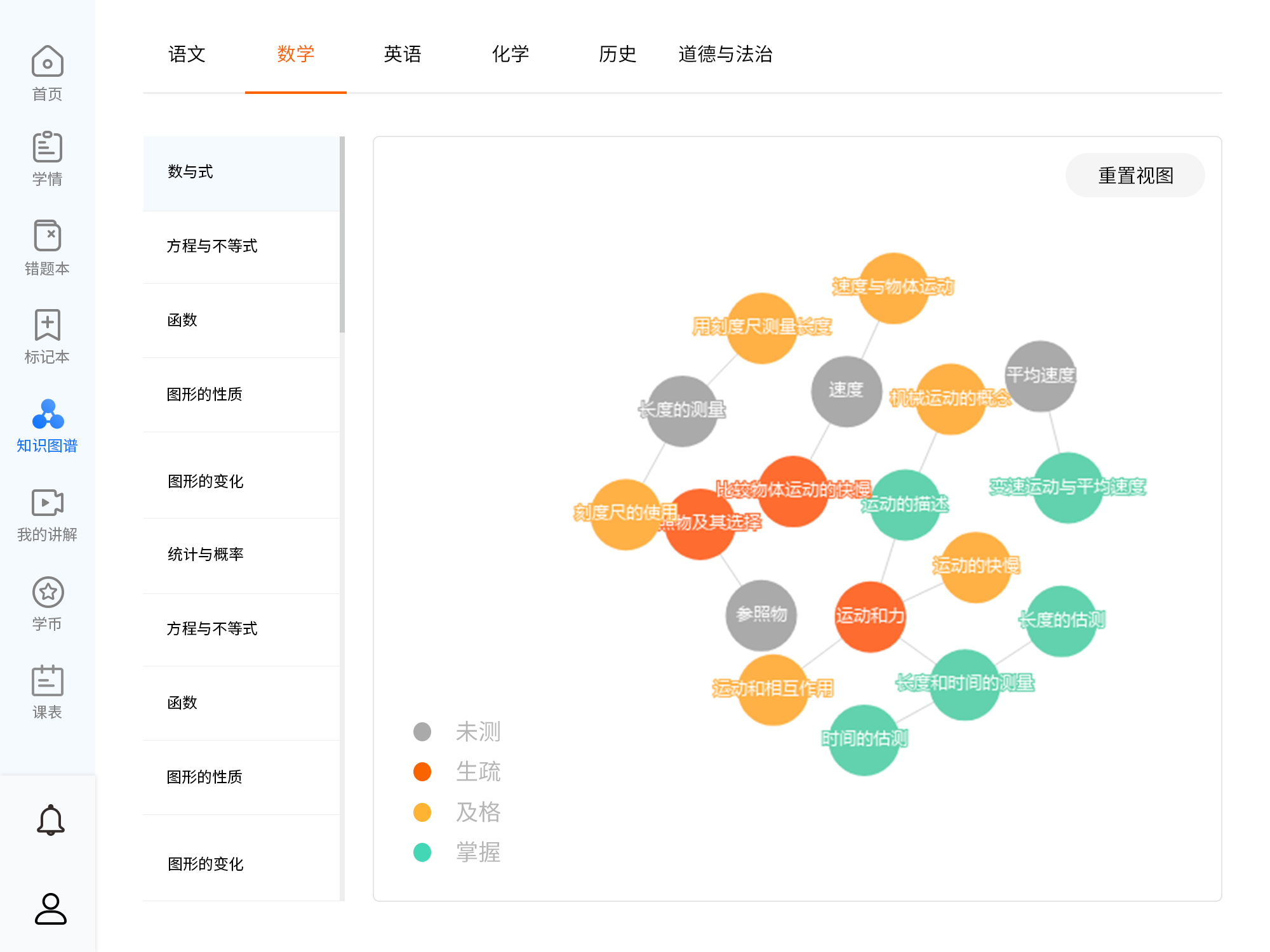Switch to the 语文 tab

[x=187, y=54]
